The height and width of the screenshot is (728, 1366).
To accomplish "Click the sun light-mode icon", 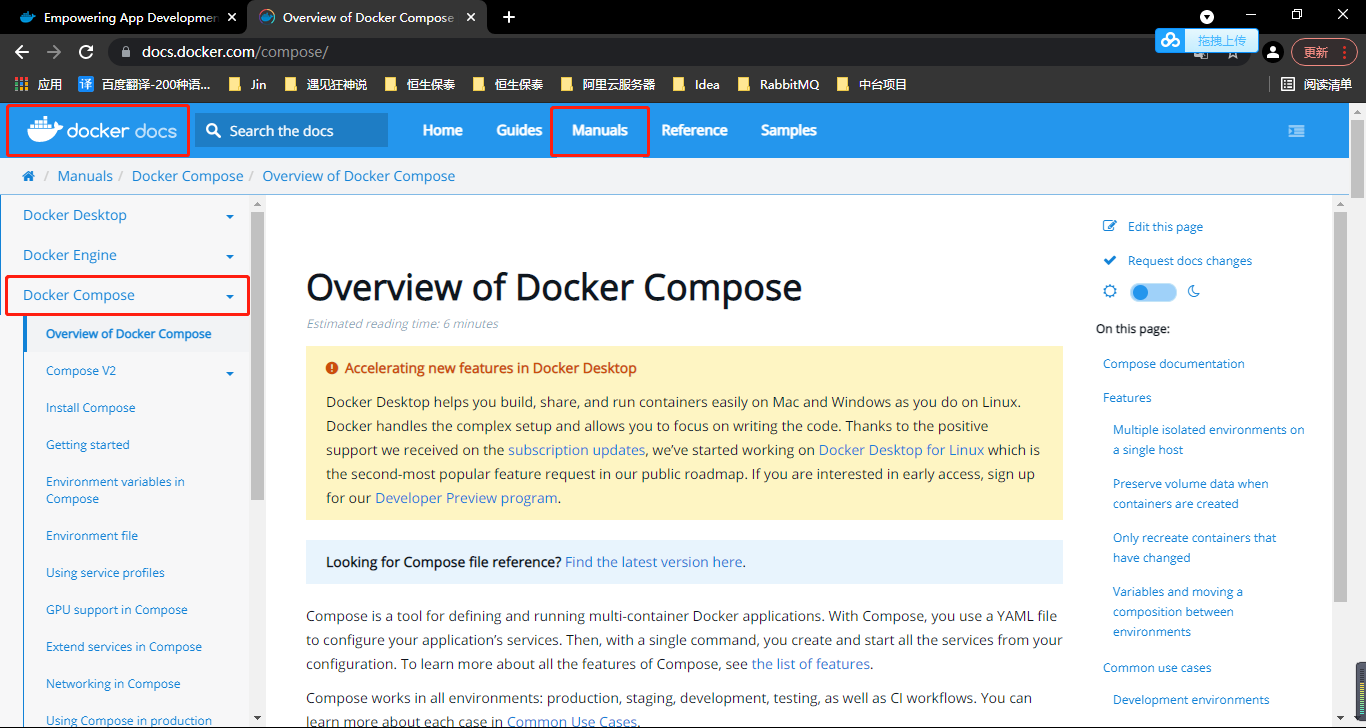I will click(1109, 292).
